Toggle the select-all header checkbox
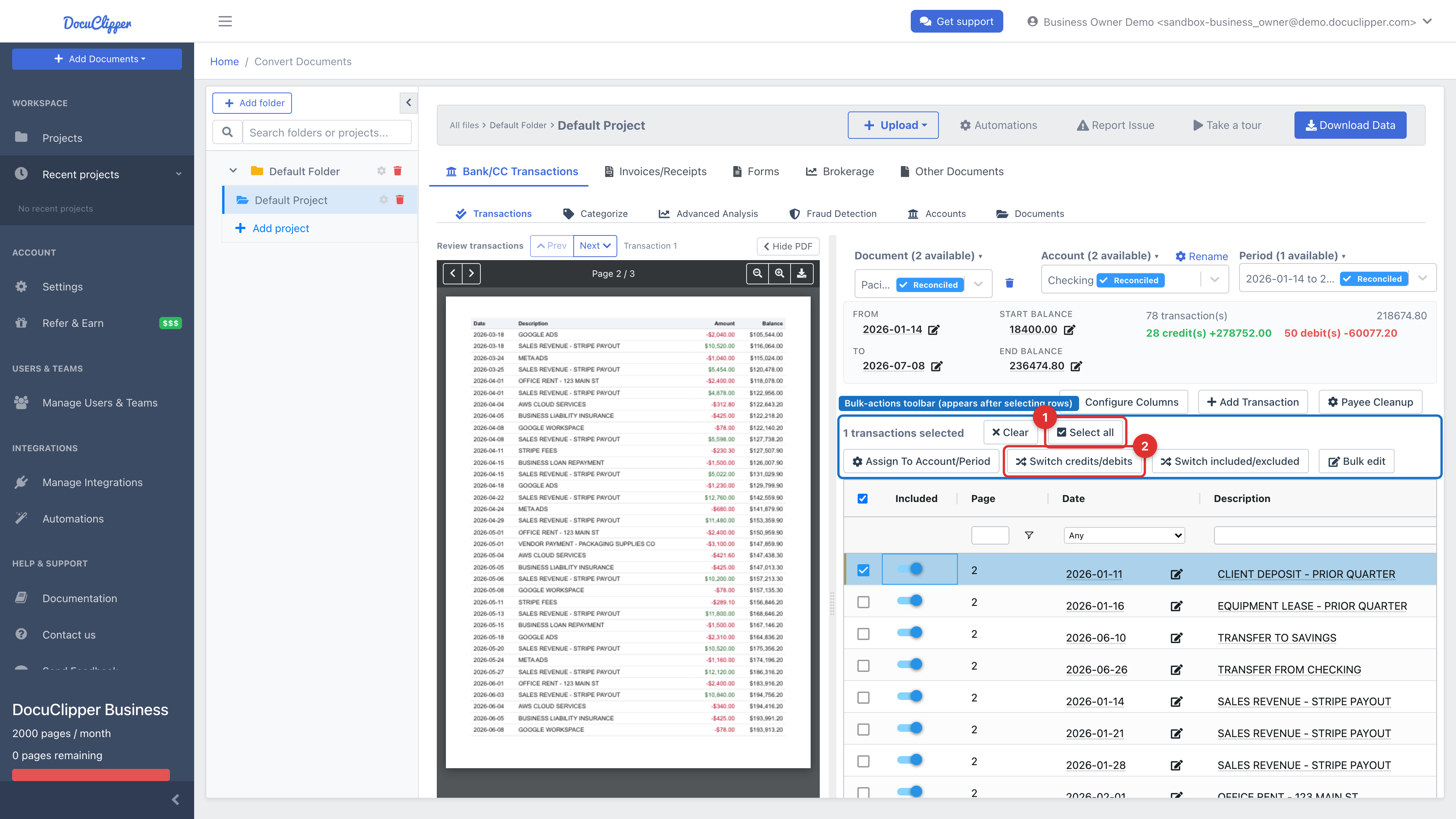This screenshot has width=1456, height=819. pyautogui.click(x=863, y=499)
